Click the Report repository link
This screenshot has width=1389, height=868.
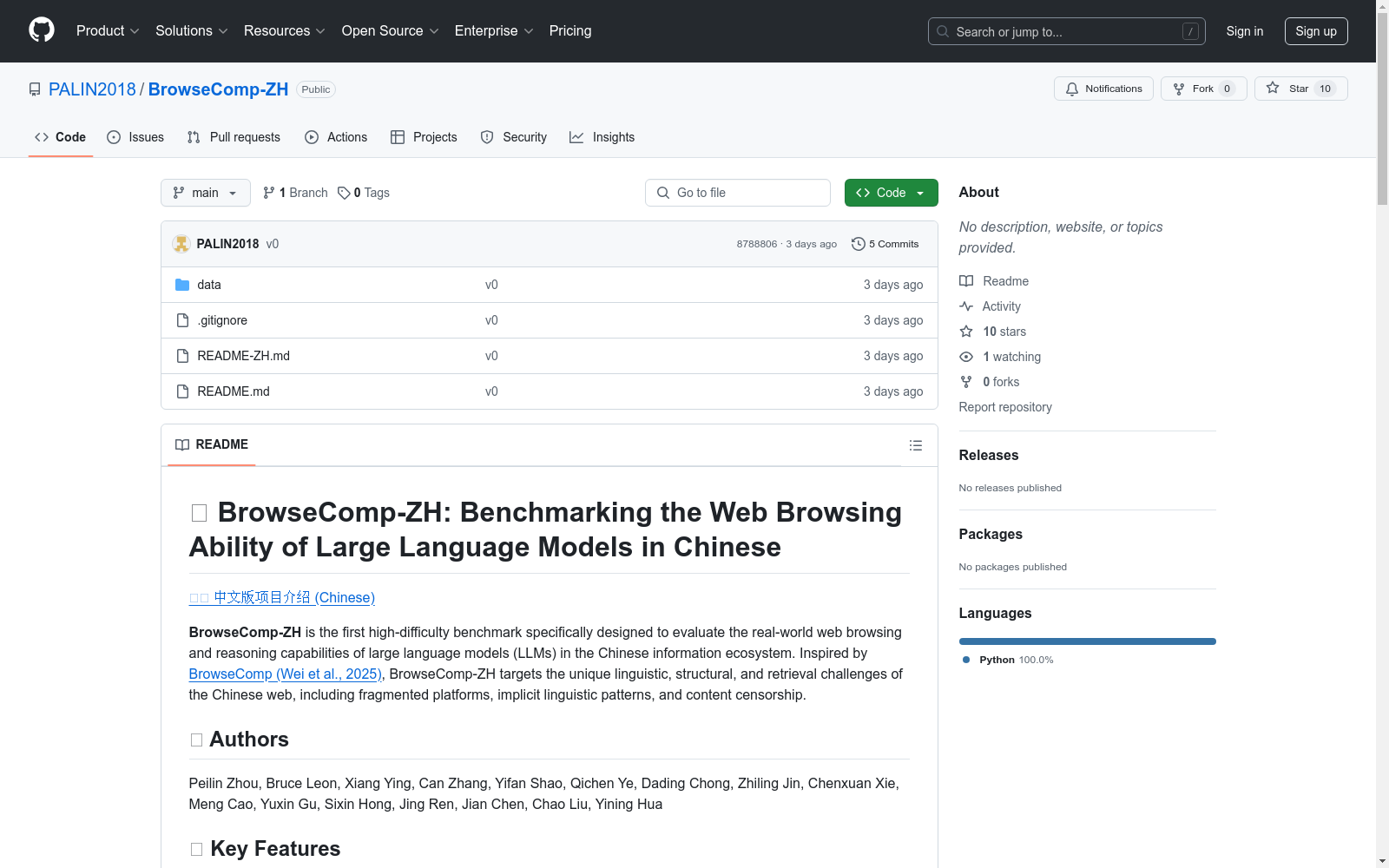click(1005, 407)
